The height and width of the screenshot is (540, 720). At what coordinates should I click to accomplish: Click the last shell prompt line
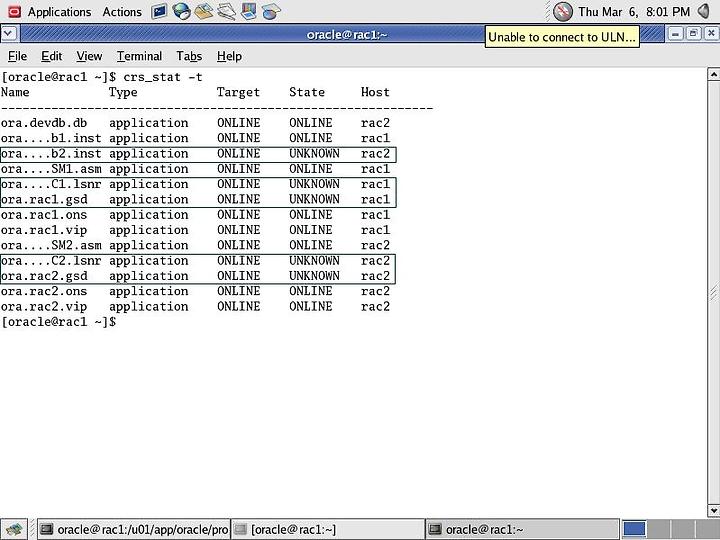point(58,322)
